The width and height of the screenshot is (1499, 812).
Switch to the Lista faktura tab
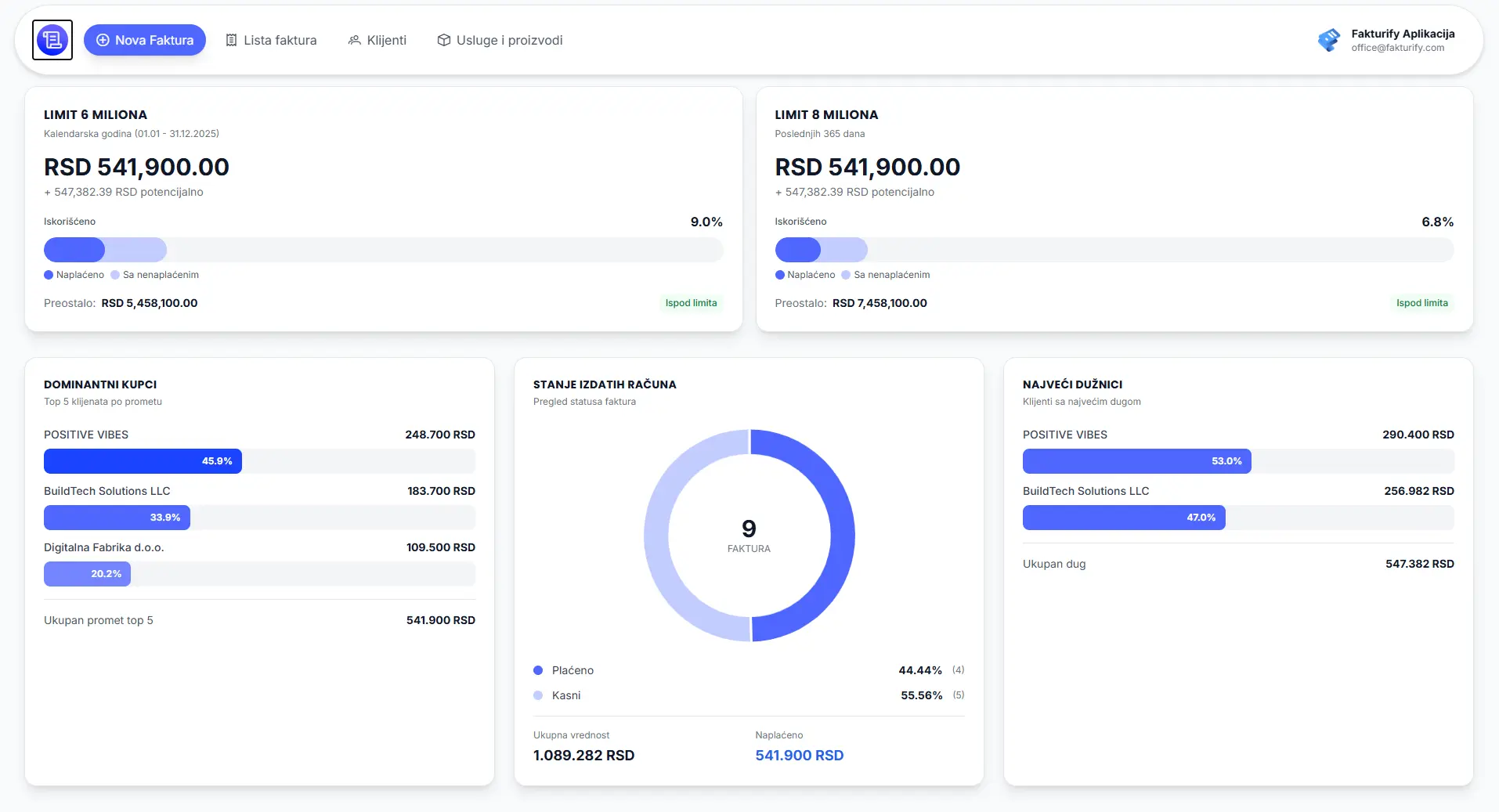[x=271, y=40]
